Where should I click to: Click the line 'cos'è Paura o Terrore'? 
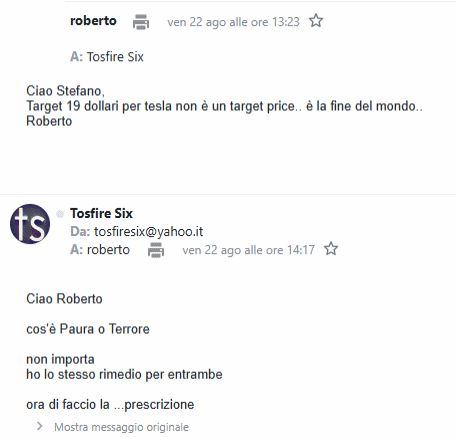[x=88, y=329]
